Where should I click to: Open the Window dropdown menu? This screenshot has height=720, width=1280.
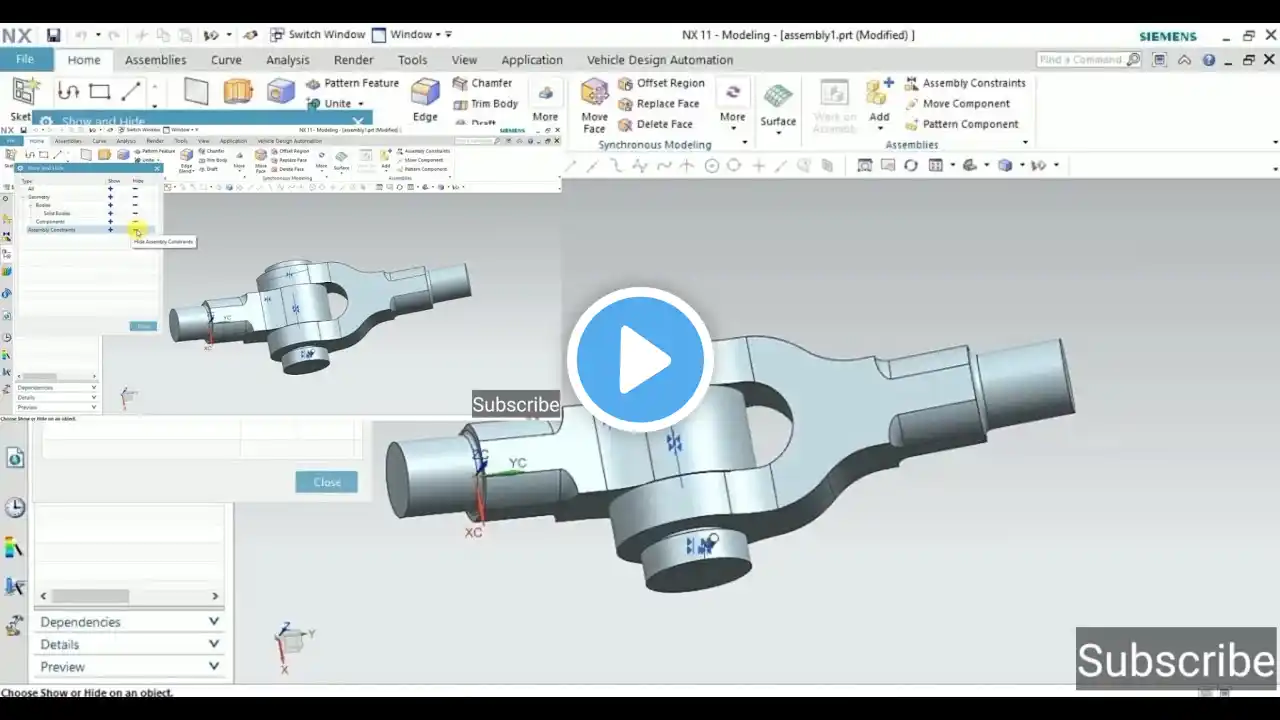point(412,35)
